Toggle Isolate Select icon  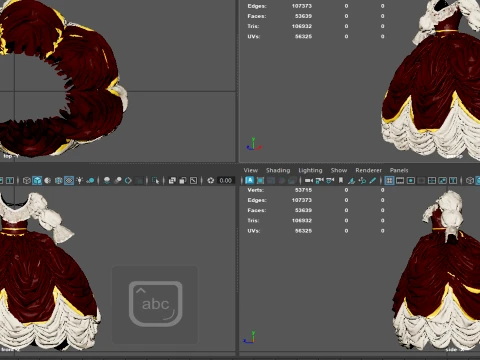pos(155,181)
